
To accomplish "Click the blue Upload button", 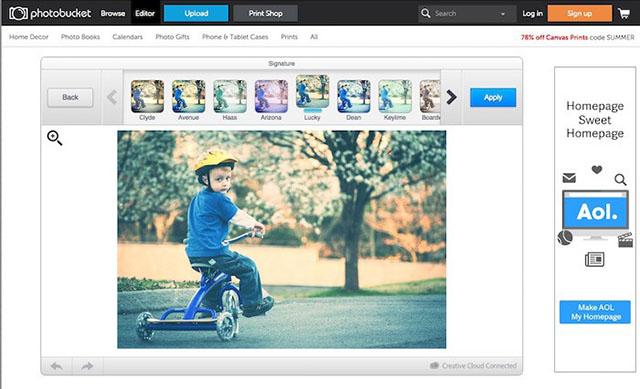I will (196, 13).
